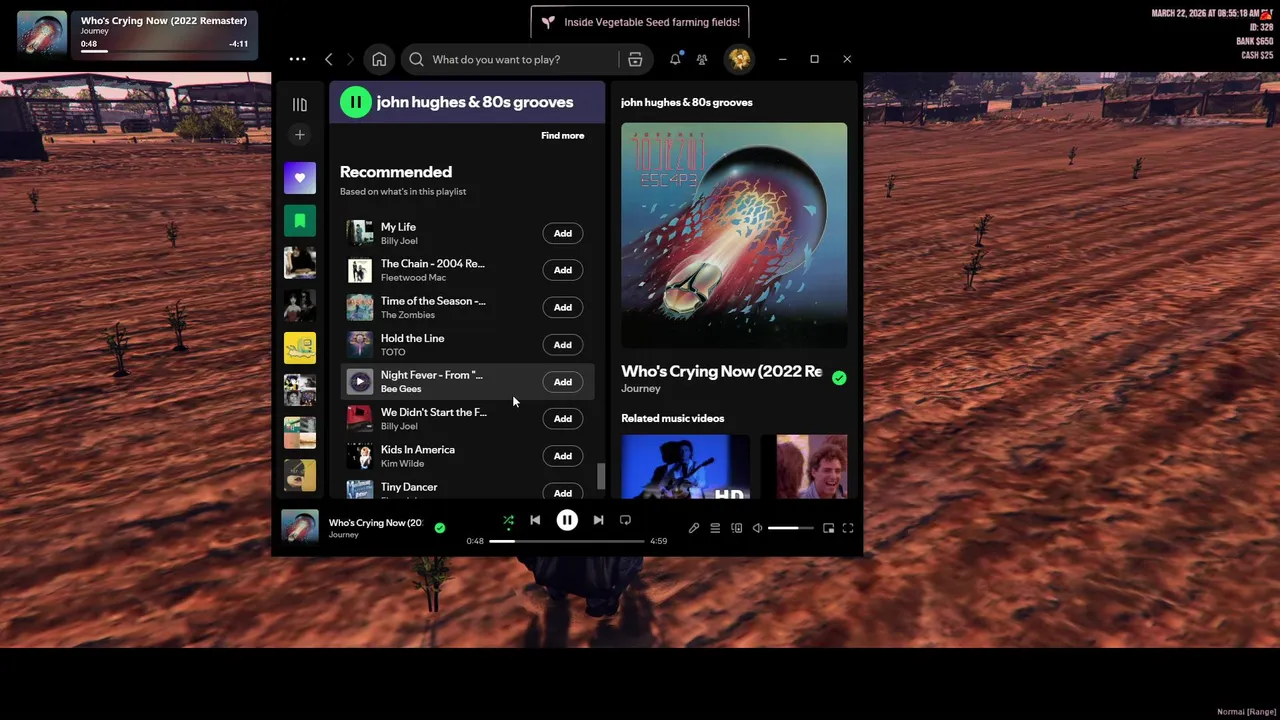Seek in the song progress bar
The height and width of the screenshot is (720, 1280).
click(x=567, y=541)
